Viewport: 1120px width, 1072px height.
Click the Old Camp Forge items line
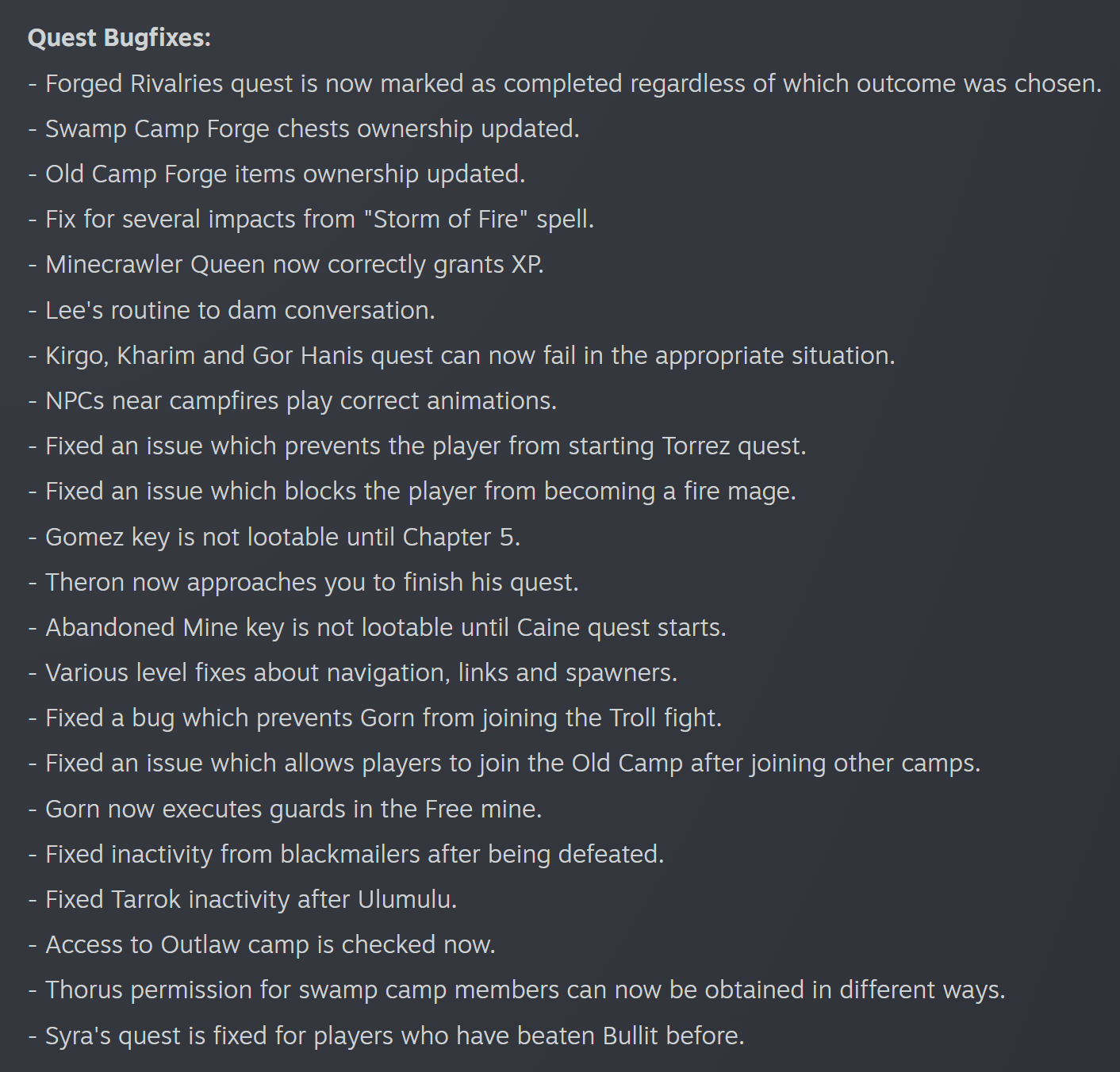click(x=277, y=174)
